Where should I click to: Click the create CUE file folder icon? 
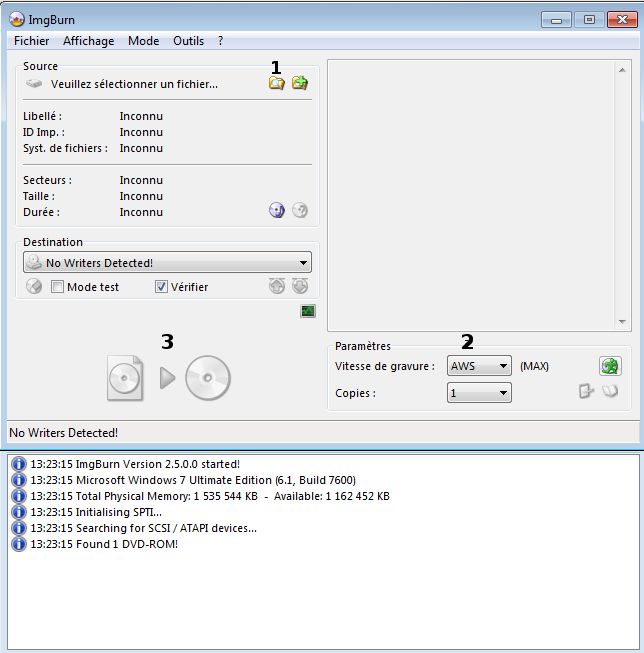[x=300, y=83]
